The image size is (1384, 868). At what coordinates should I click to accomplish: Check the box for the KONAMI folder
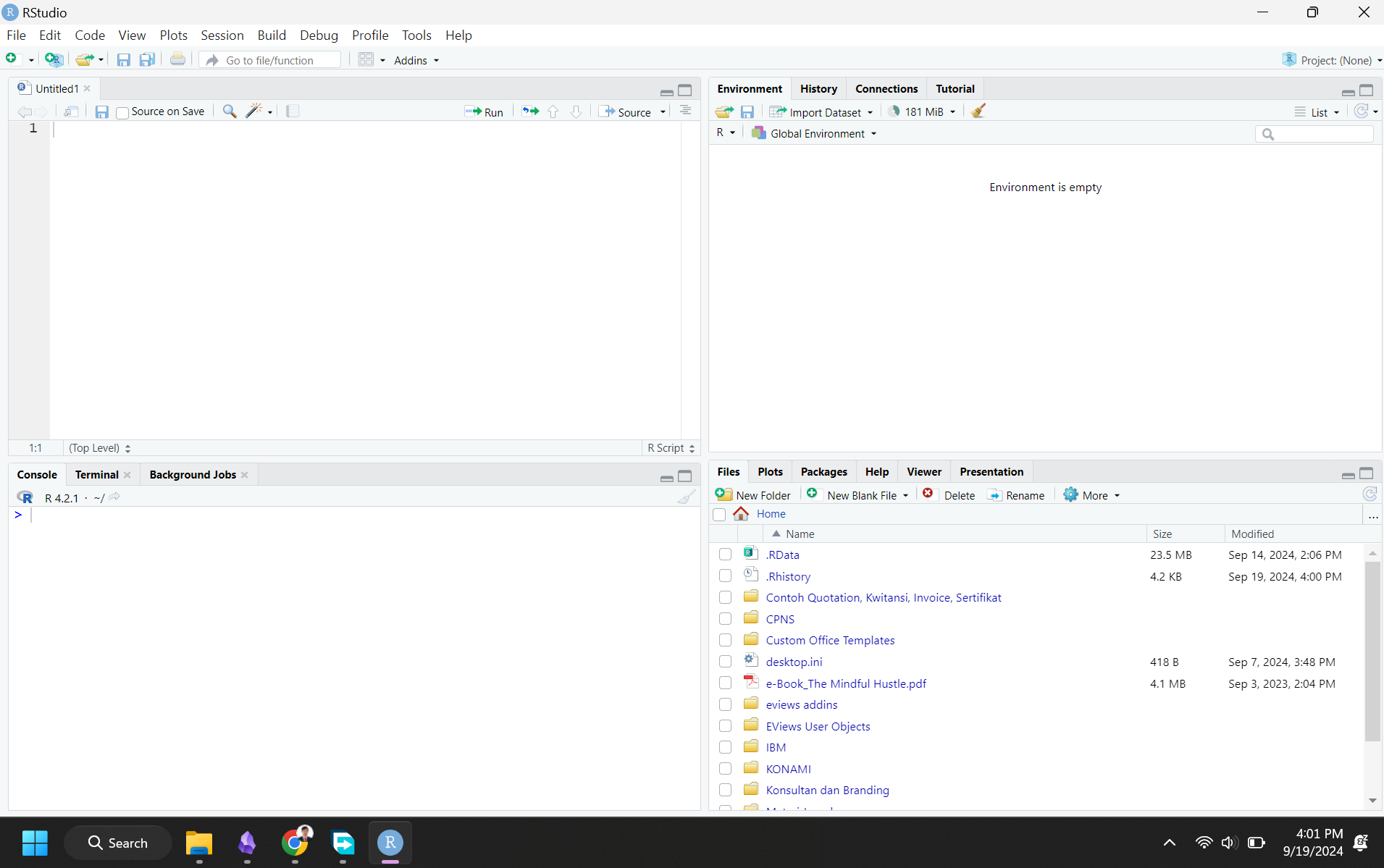tap(725, 769)
